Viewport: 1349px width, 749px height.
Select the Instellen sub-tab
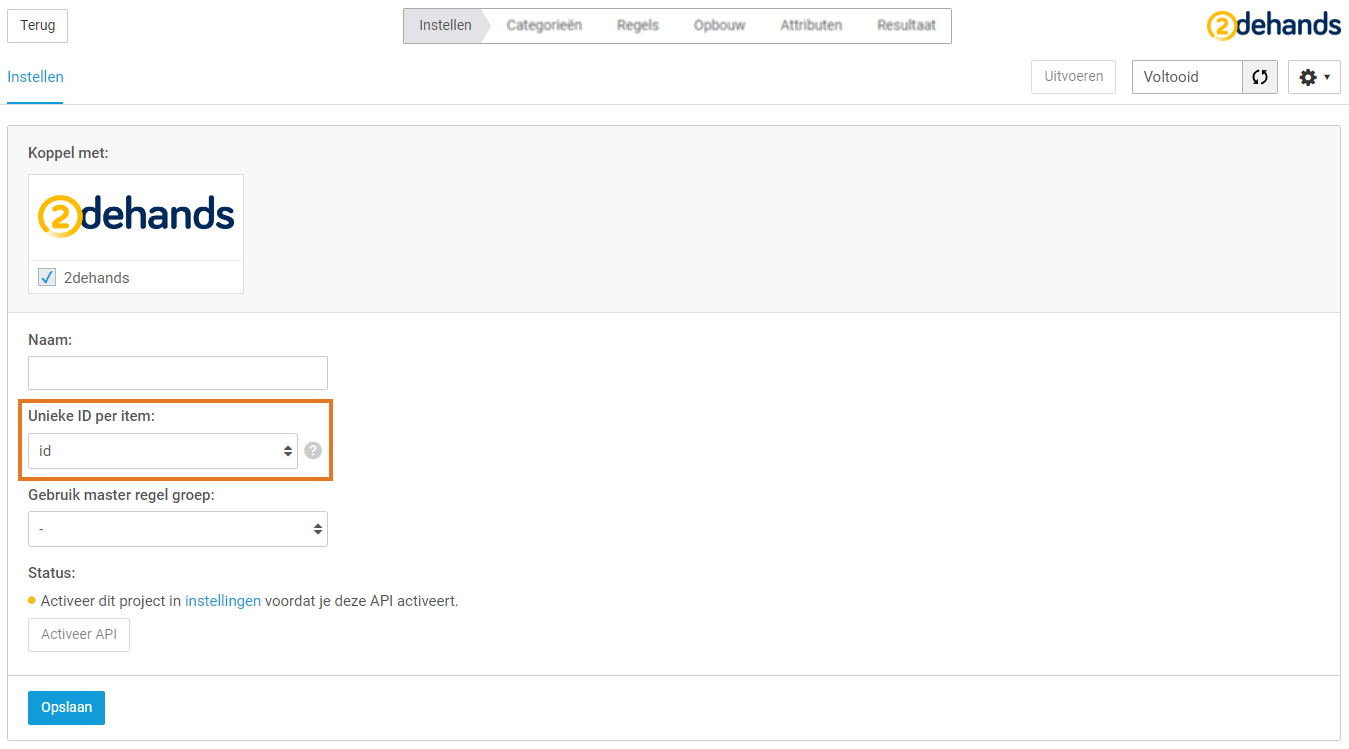click(35, 77)
